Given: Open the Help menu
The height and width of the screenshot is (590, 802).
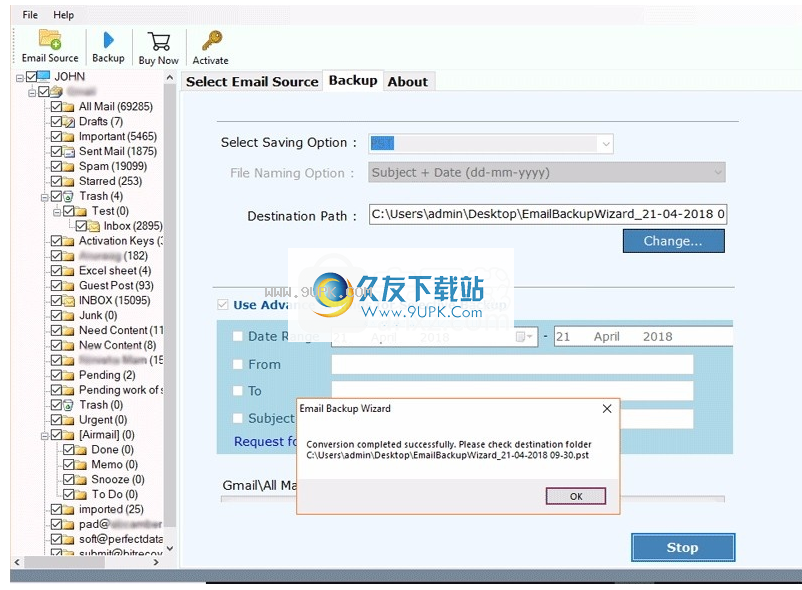Looking at the screenshot, I should coord(63,15).
